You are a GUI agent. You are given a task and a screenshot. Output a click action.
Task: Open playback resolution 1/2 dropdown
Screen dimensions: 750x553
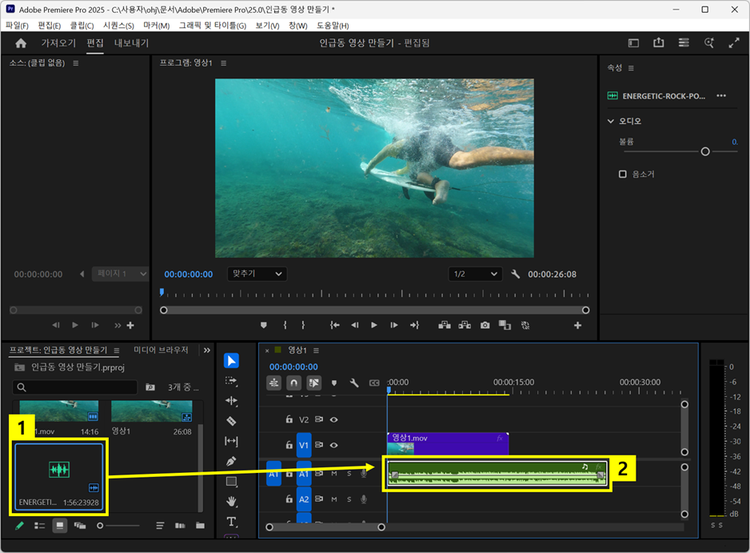475,273
